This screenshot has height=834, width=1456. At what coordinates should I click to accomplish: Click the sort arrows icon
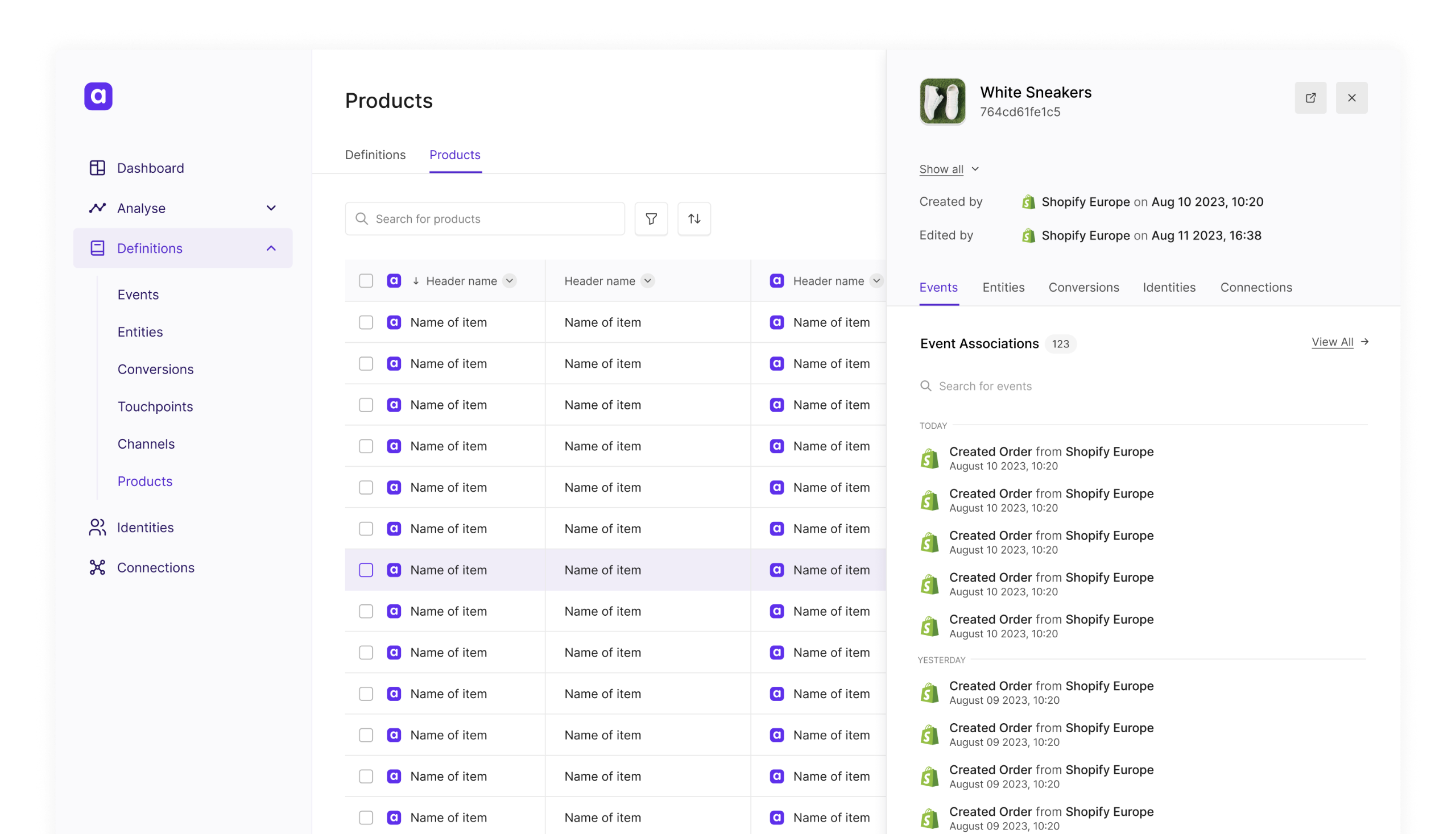point(694,218)
